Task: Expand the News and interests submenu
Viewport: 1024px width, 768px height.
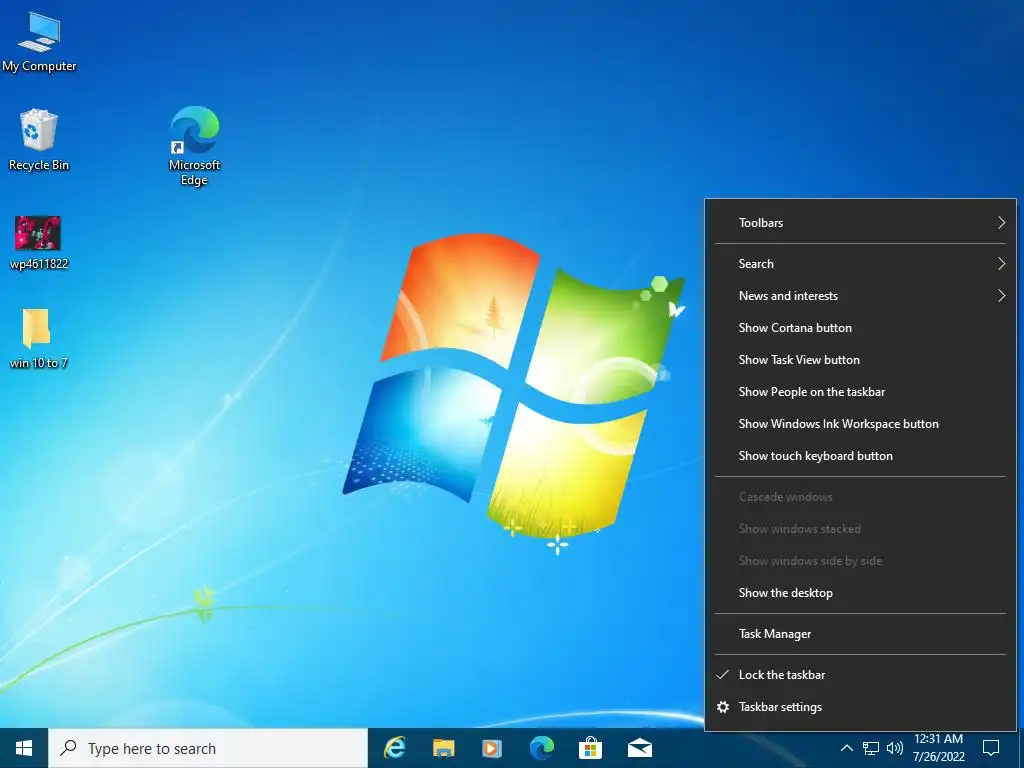Action: click(860, 296)
